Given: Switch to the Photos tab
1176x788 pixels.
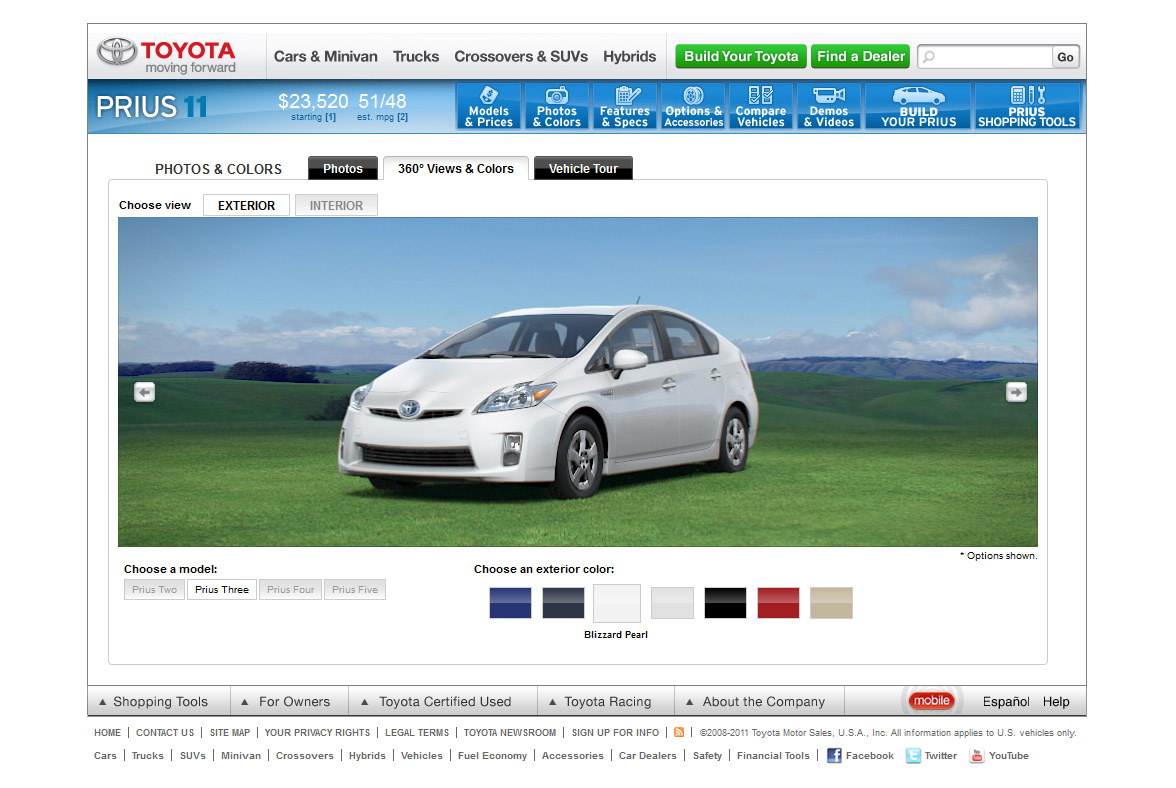Looking at the screenshot, I should [x=343, y=169].
